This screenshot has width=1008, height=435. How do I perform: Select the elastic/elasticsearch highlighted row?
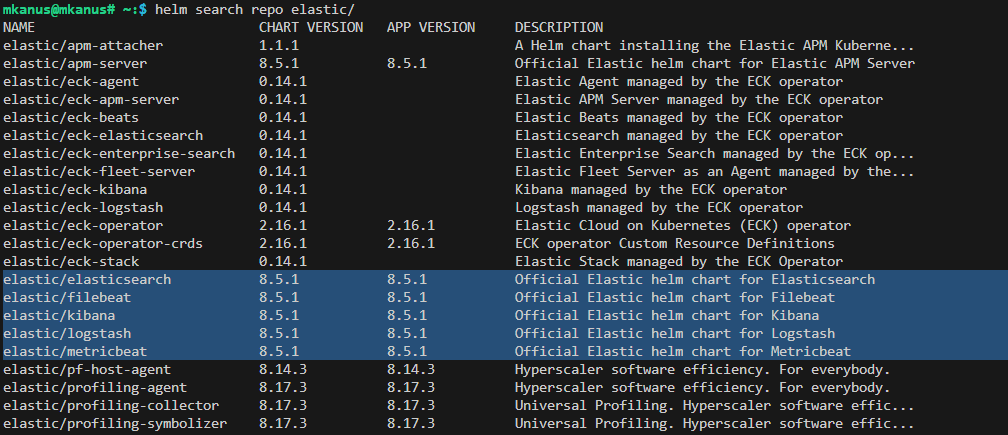(x=504, y=280)
